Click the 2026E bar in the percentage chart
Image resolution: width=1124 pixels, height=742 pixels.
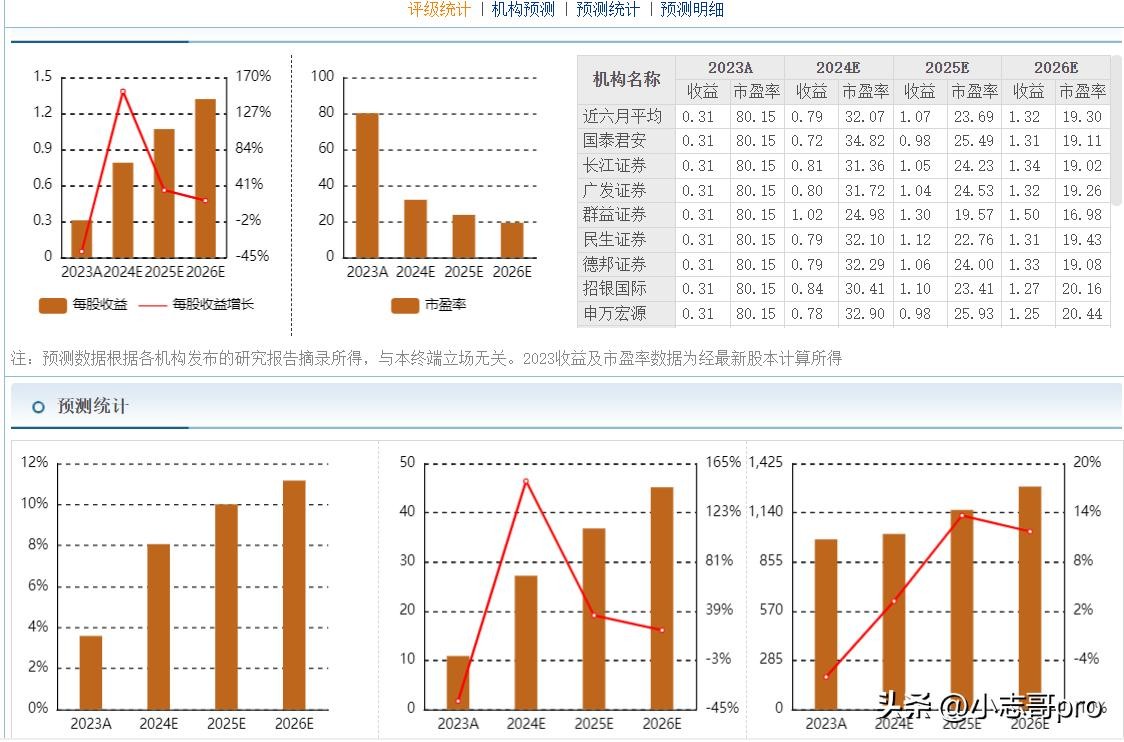point(294,594)
